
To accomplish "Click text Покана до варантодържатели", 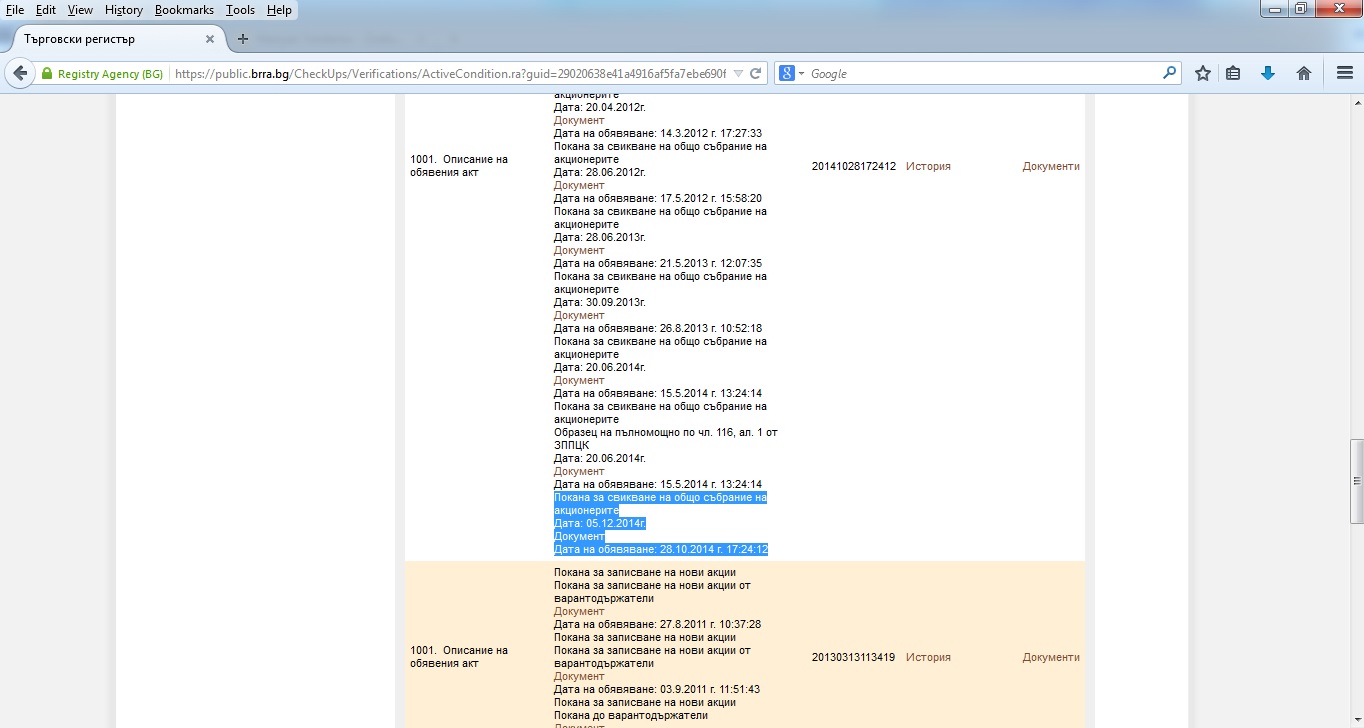I will 631,716.
